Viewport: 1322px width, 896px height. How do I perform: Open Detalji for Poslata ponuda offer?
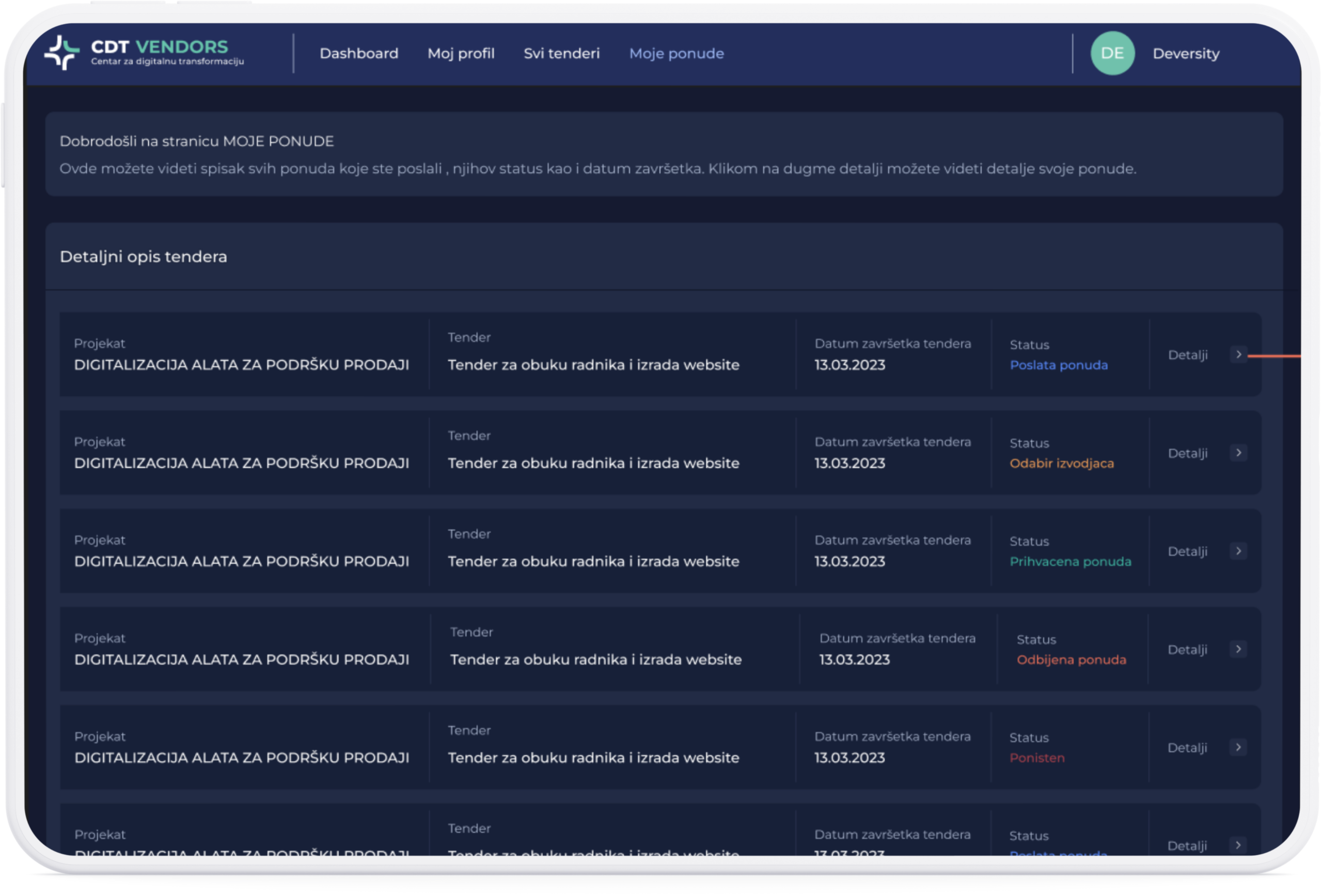coord(1187,355)
